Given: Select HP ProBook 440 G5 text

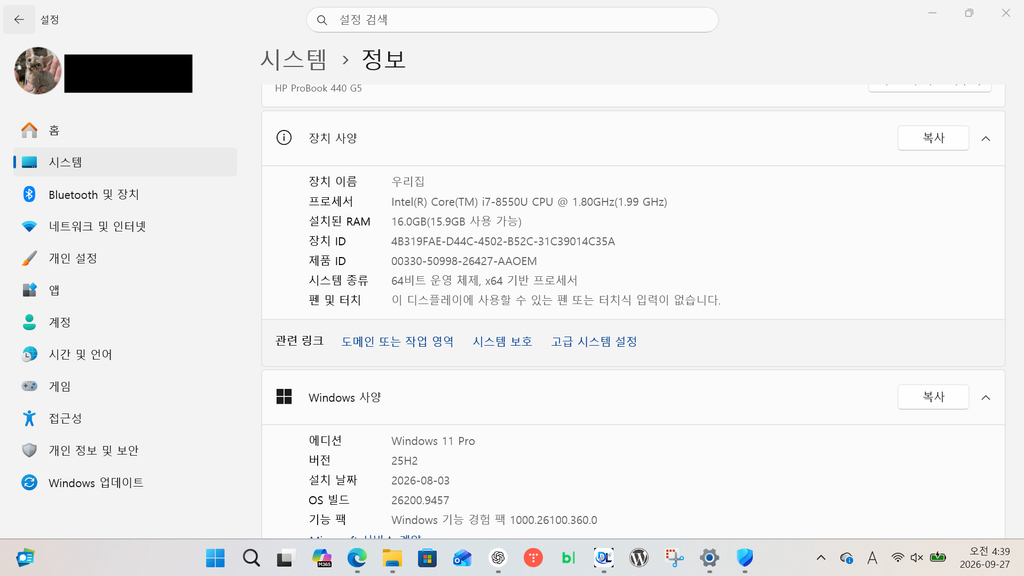Looking at the screenshot, I should 318,88.
